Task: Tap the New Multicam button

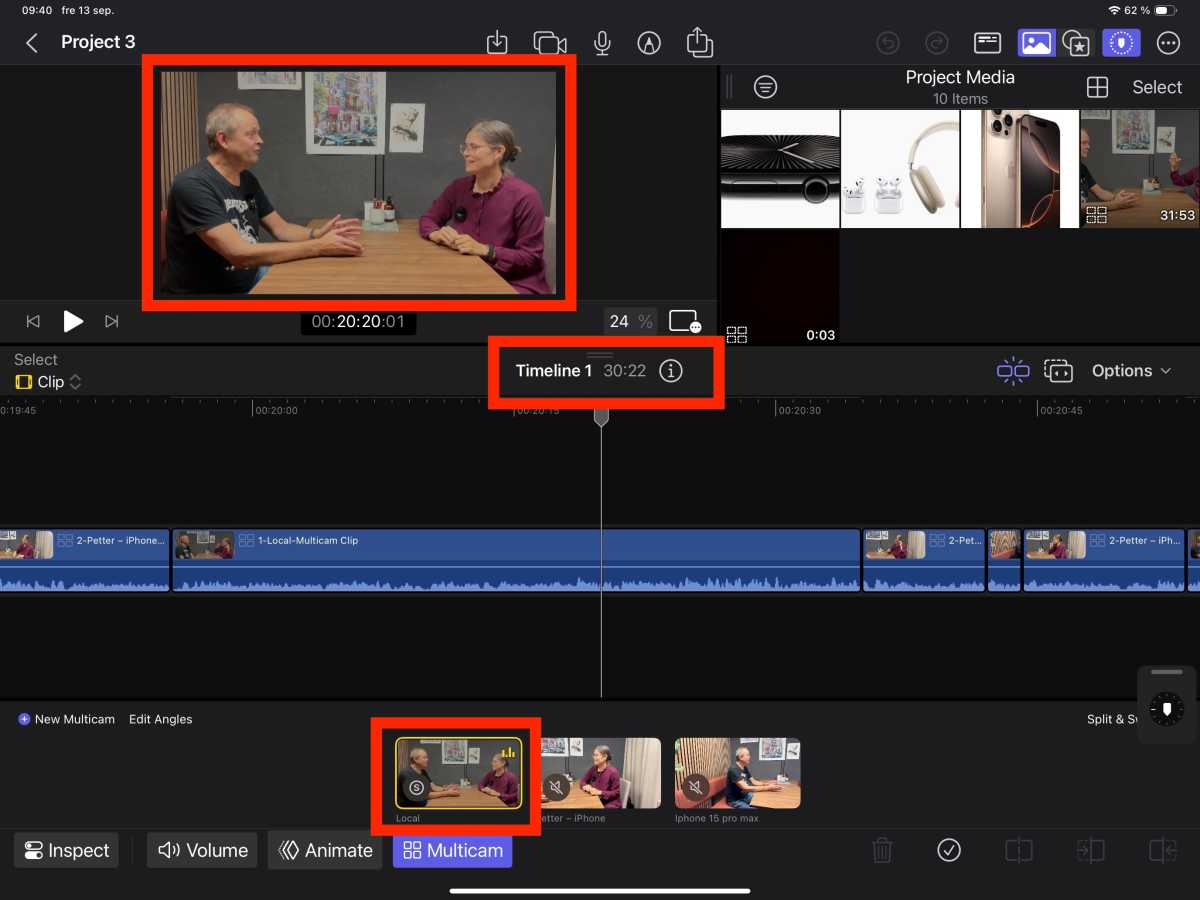Action: 66,719
